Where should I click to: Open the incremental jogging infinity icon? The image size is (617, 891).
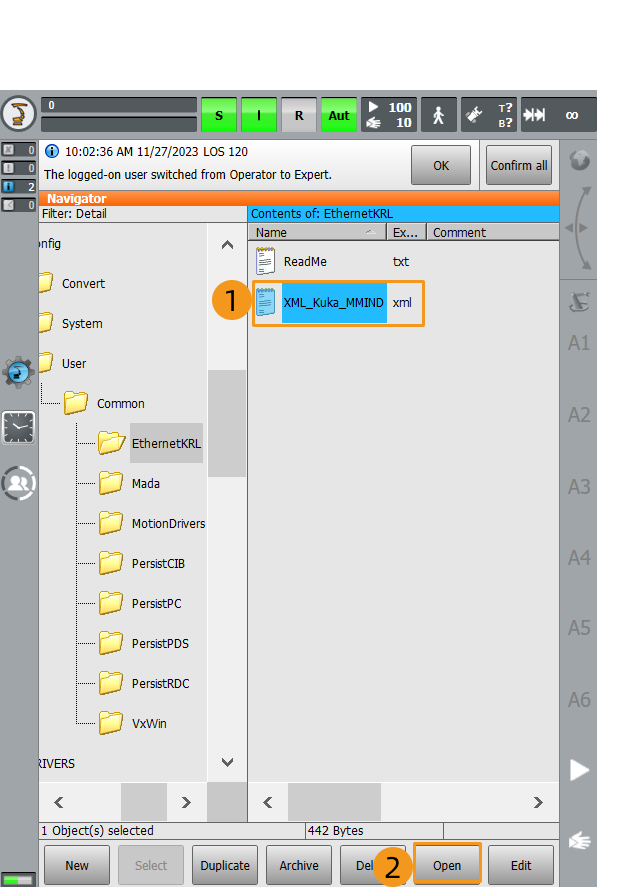point(559,115)
